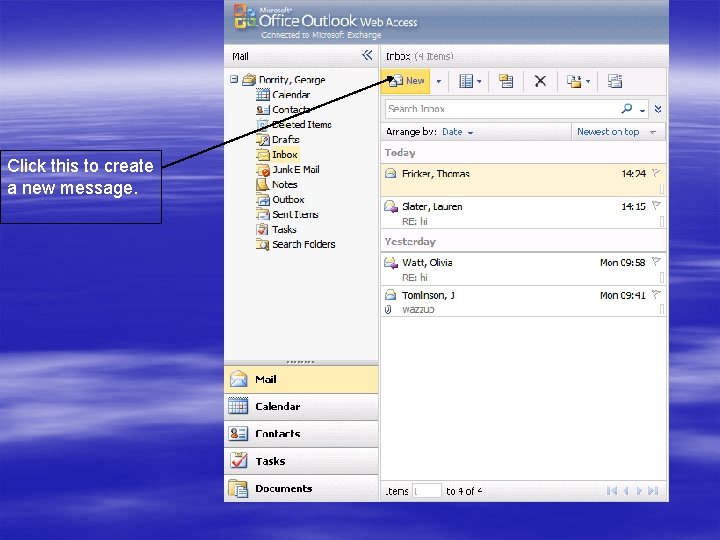
Task: Flag the Watt, Olivia message
Action: [x=656, y=262]
